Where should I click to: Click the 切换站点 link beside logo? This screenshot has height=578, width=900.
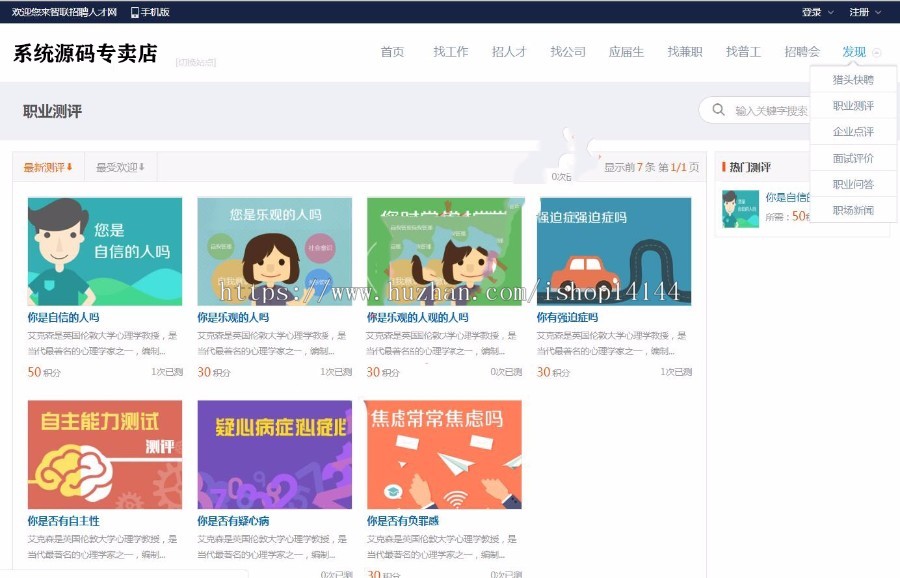pyautogui.click(x=196, y=62)
